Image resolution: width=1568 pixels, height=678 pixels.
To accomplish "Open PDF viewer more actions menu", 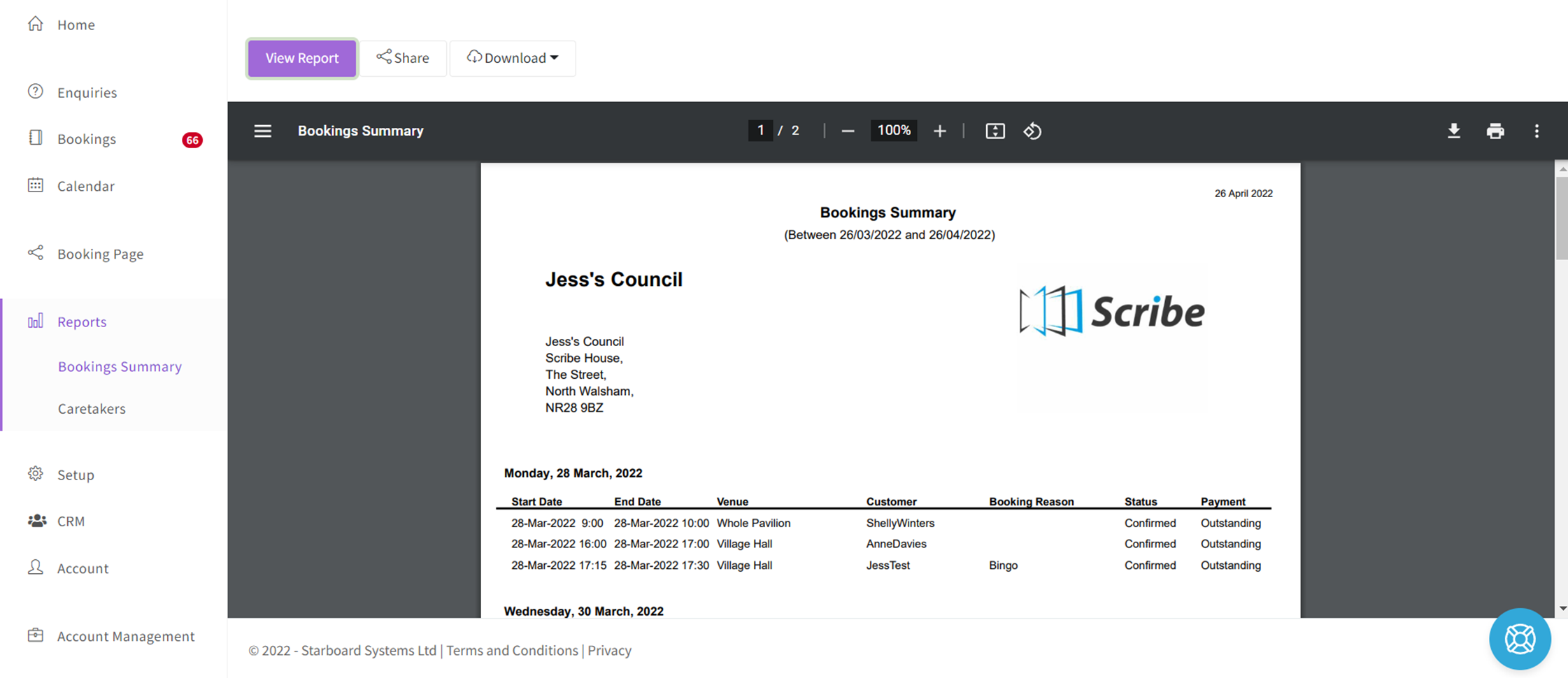I will pos(1537,131).
